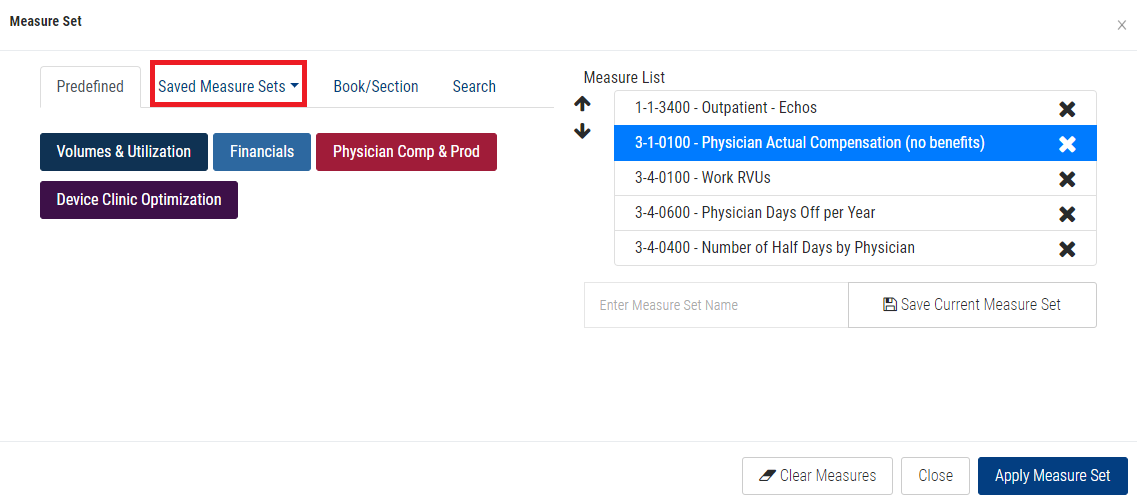Image resolution: width=1137 pixels, height=499 pixels.
Task: Remove Physician Days Off per Year
Action: [1067, 214]
